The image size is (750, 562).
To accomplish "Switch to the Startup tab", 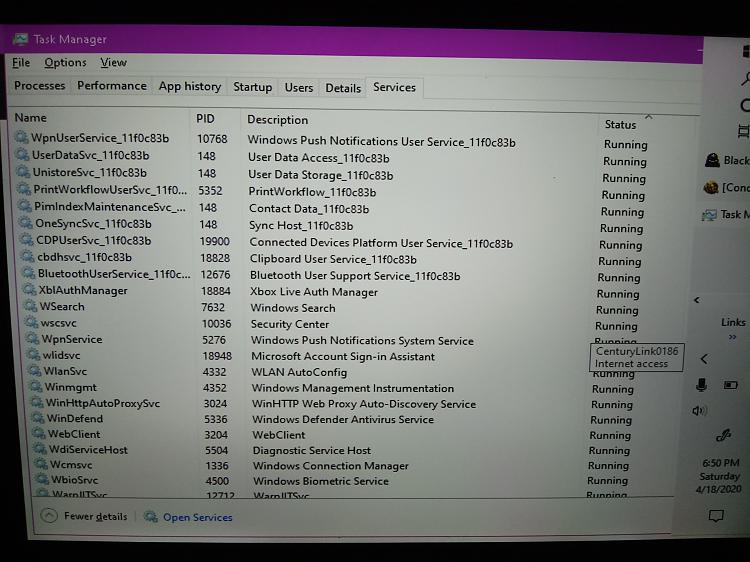I will pos(253,87).
